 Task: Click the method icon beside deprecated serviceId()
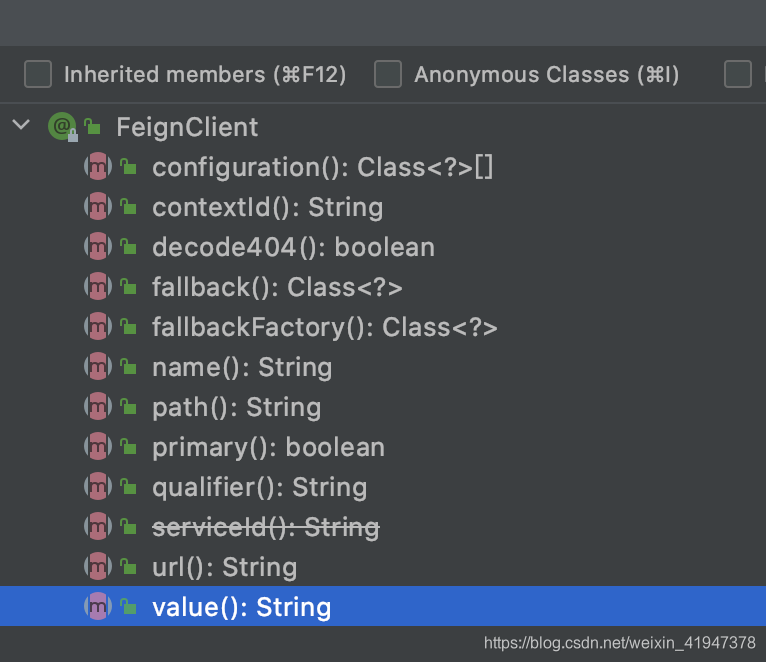(98, 527)
